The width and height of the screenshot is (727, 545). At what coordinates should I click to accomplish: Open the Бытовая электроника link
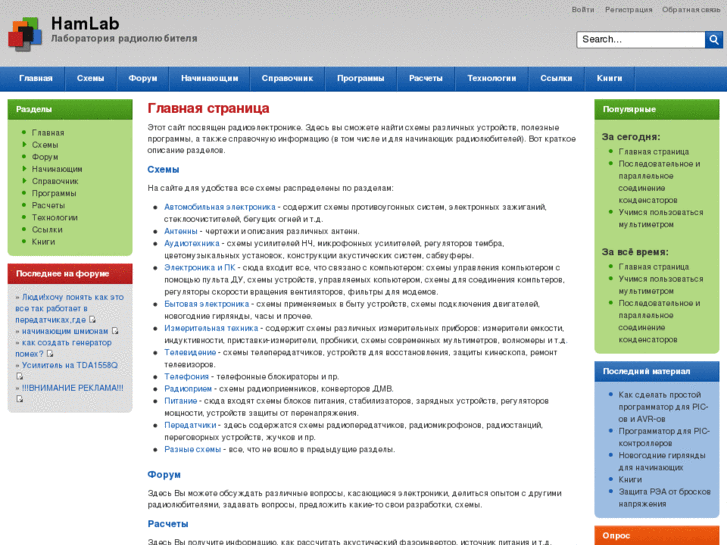[207, 304]
